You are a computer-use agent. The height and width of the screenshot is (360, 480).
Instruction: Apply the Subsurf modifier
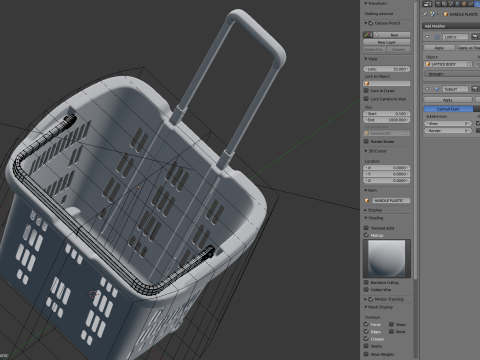[x=448, y=100]
